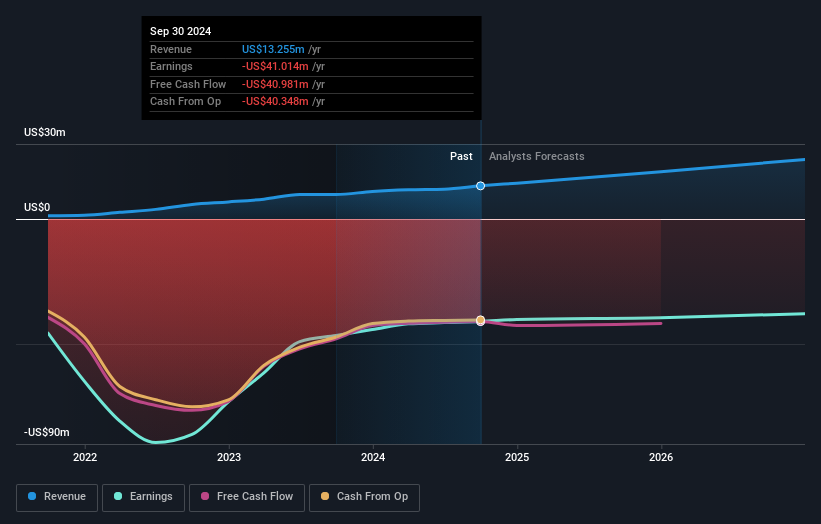
Task: Click the Sep 30 2024 tooltip date
Action: tap(181, 31)
